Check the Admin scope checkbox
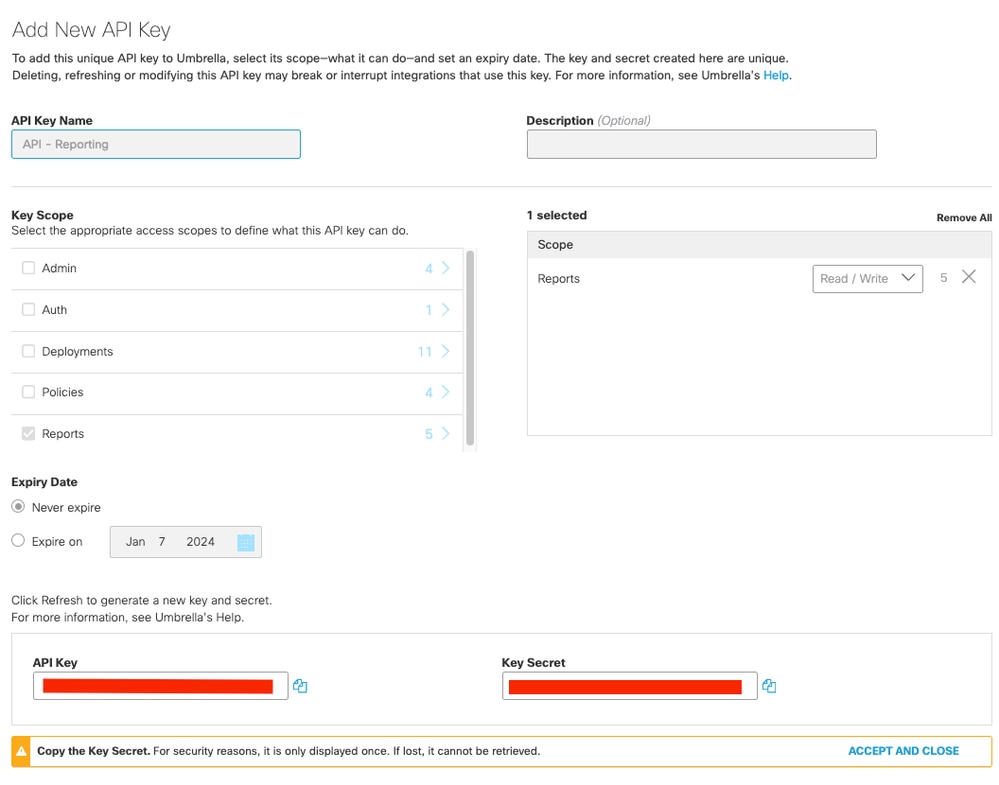Image resolution: width=999 pixels, height=785 pixels. 29,268
